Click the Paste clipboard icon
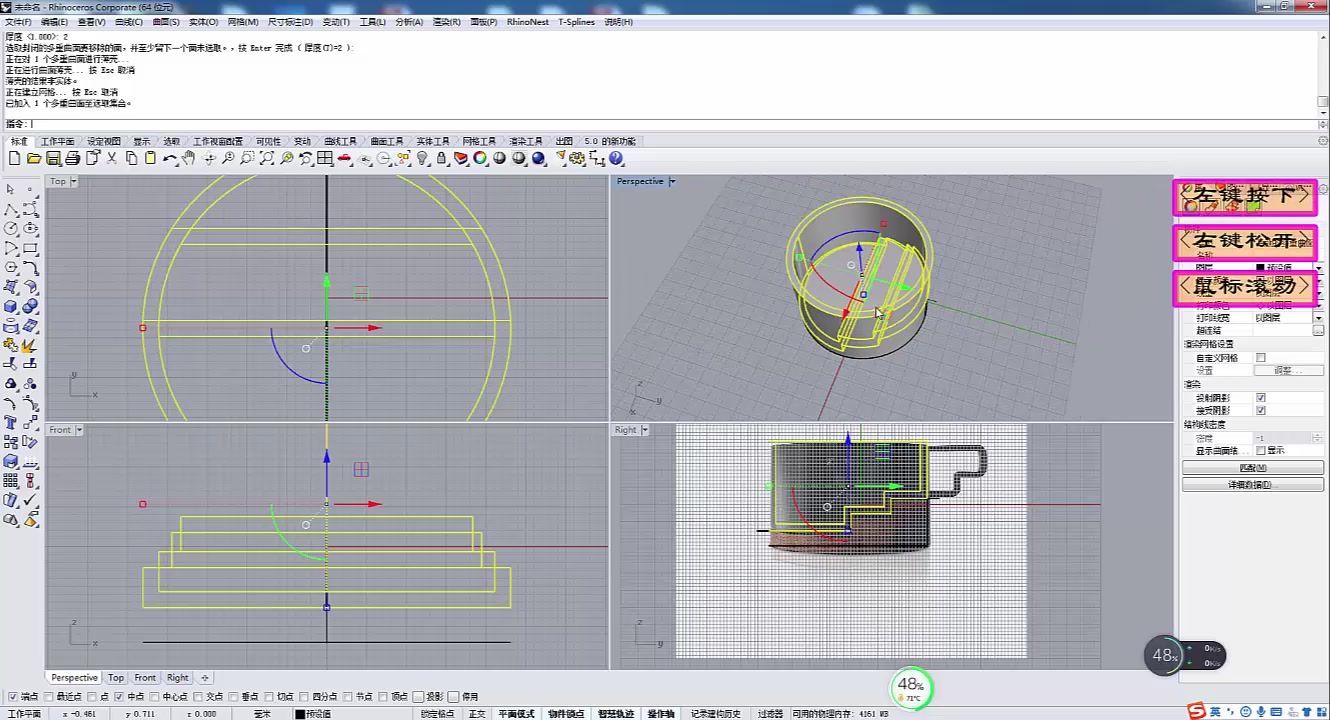Image resolution: width=1330 pixels, height=720 pixels. coord(150,158)
